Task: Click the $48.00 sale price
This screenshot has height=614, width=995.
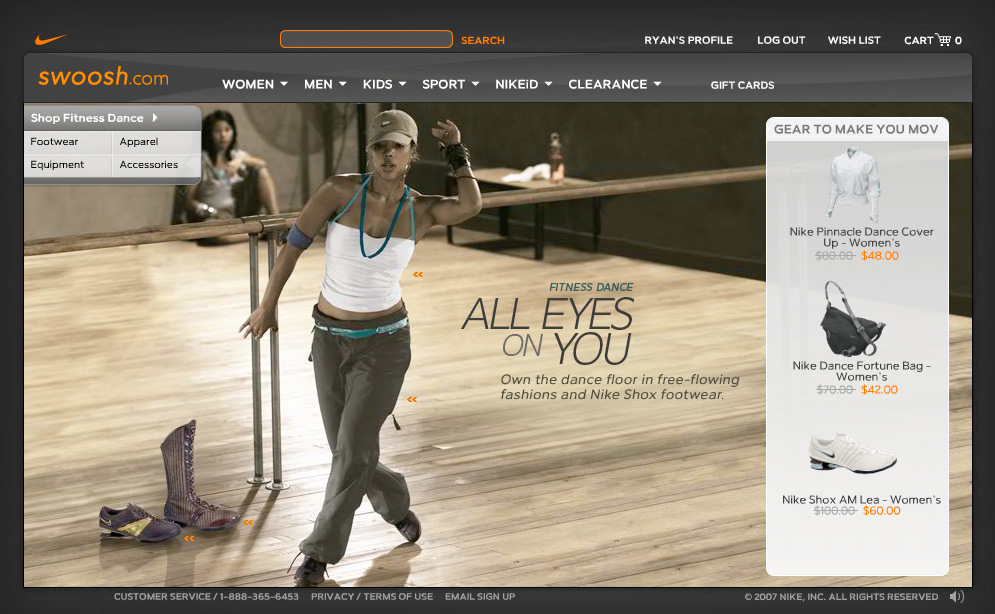Action: tap(880, 256)
